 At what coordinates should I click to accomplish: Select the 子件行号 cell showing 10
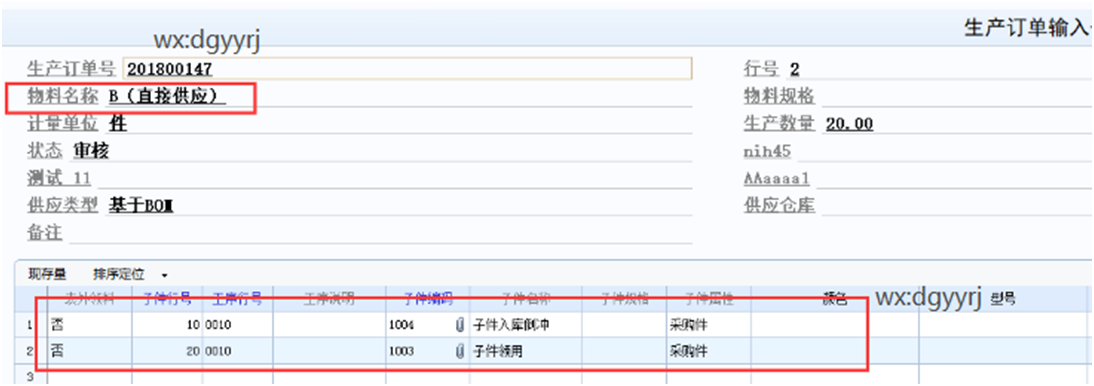point(167,325)
